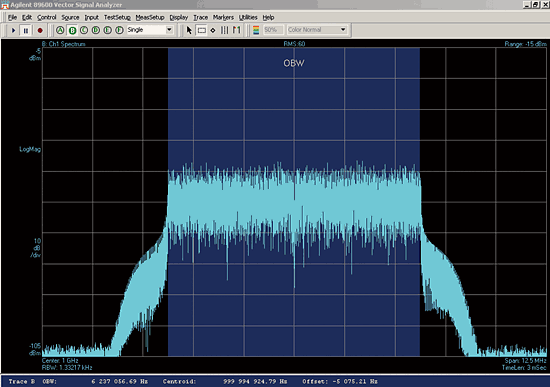550x387 pixels.
Task: Start measurement with the play button
Action: tap(13, 30)
